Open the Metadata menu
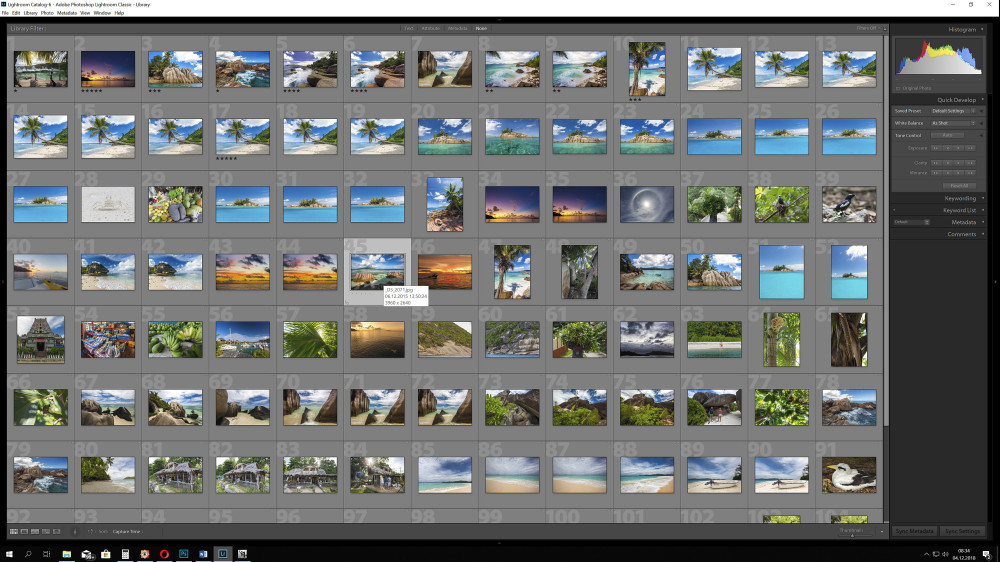Screen dimensions: 1000x562 click(x=67, y=13)
